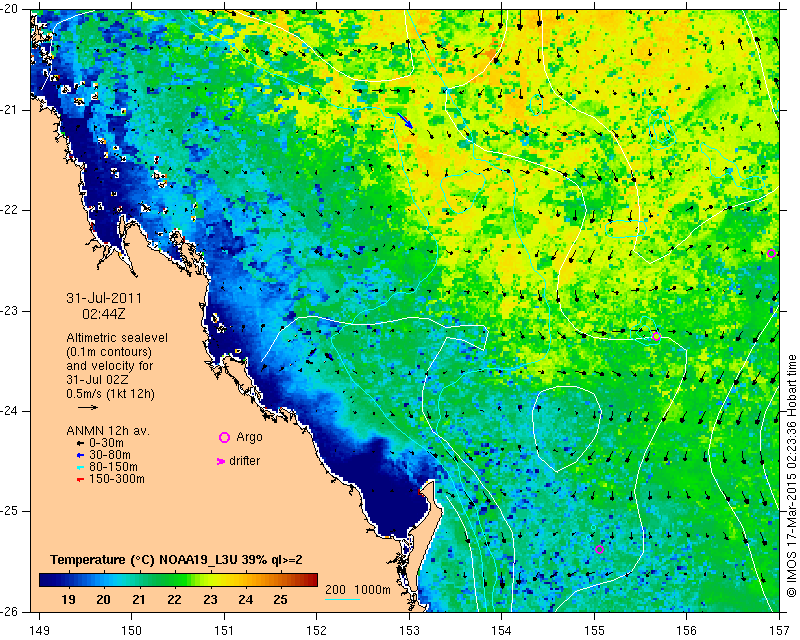The height and width of the screenshot is (640, 800).
Task: Click the latitude axis label -26
Action: click(11, 611)
